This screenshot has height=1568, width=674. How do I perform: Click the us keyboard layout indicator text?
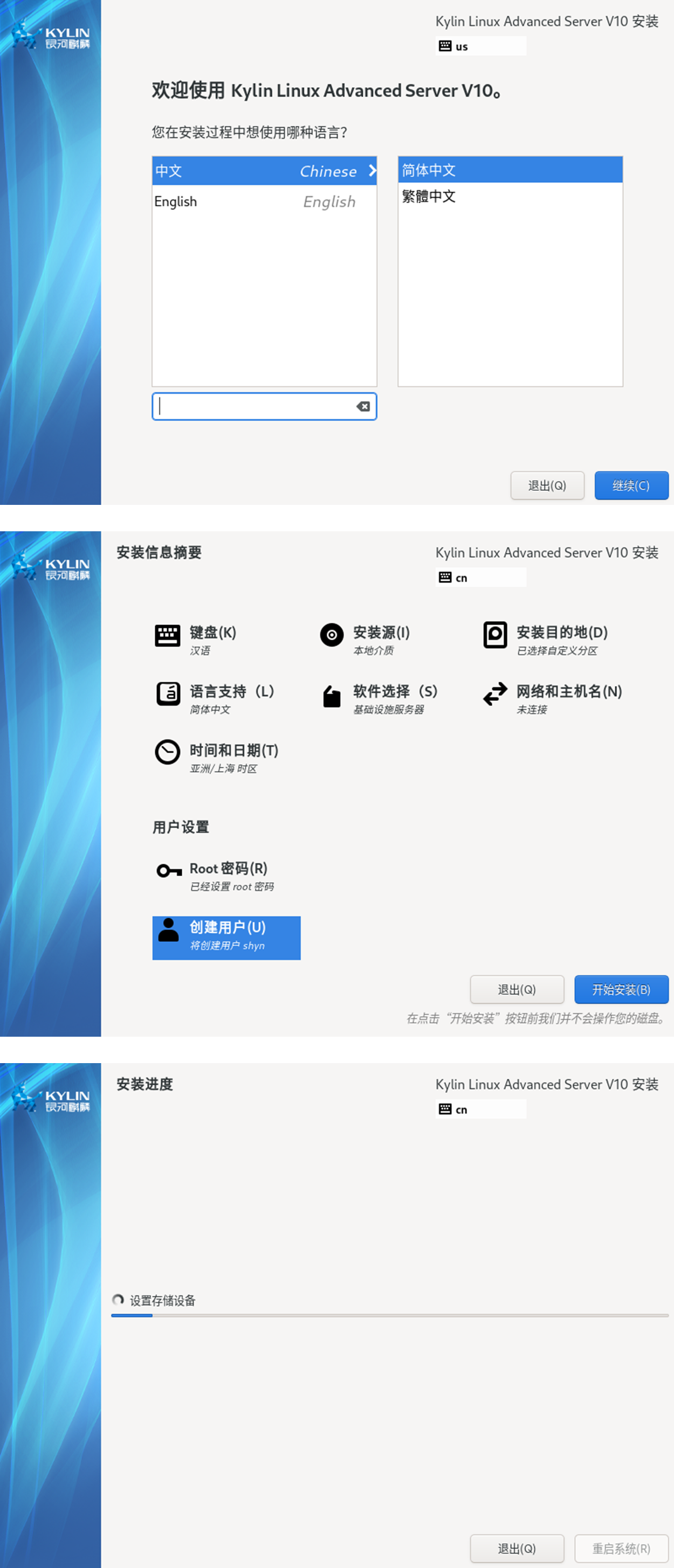[462, 46]
